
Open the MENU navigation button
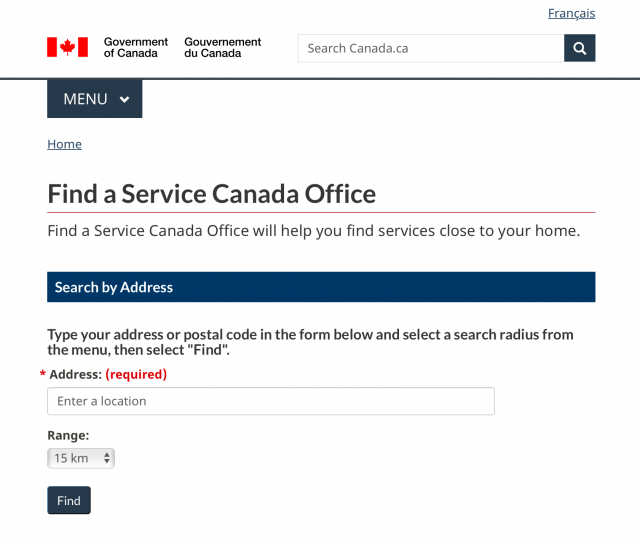95,99
